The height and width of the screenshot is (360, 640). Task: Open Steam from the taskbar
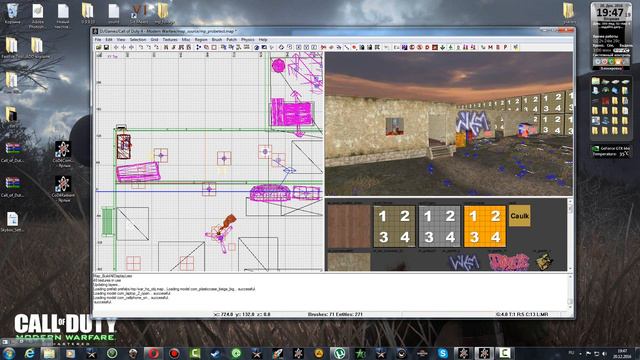(215, 353)
